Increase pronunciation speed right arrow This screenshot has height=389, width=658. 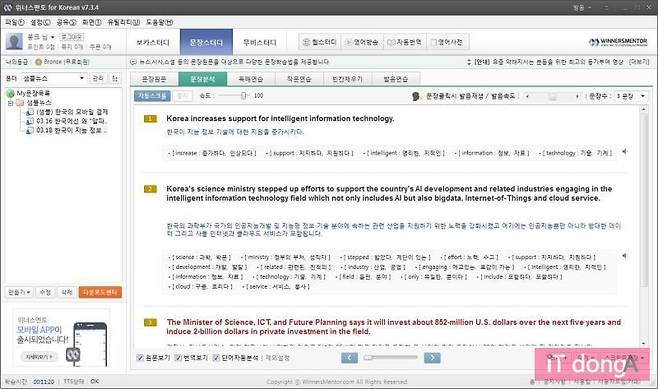pos(577,96)
